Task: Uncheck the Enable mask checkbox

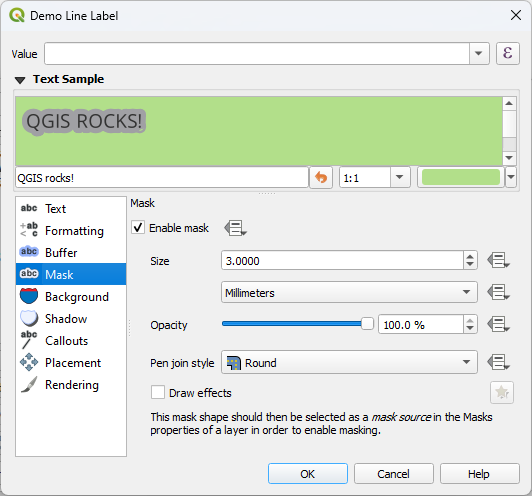Action: [x=138, y=227]
